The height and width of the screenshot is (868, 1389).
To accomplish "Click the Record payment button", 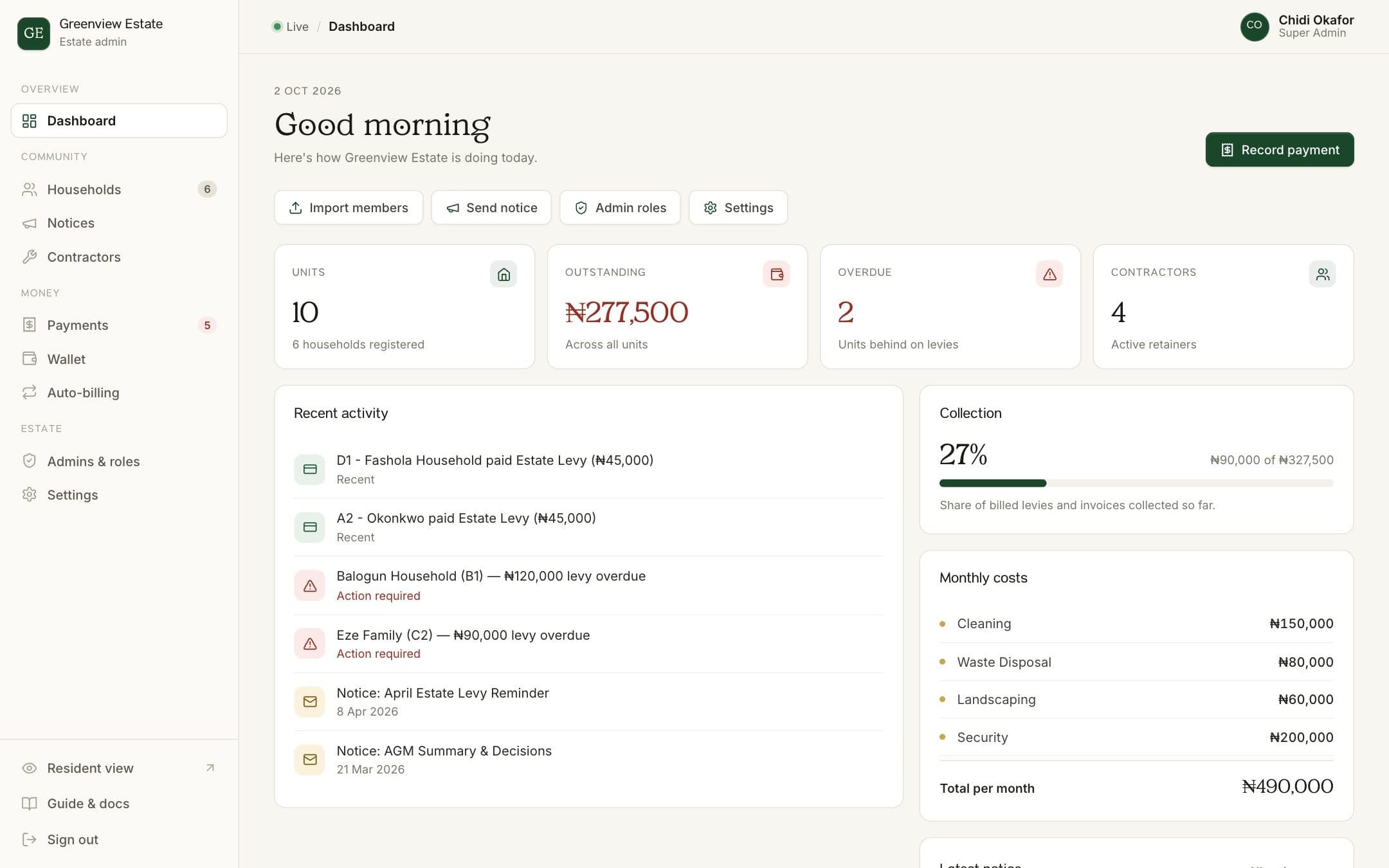I will point(1280,150).
